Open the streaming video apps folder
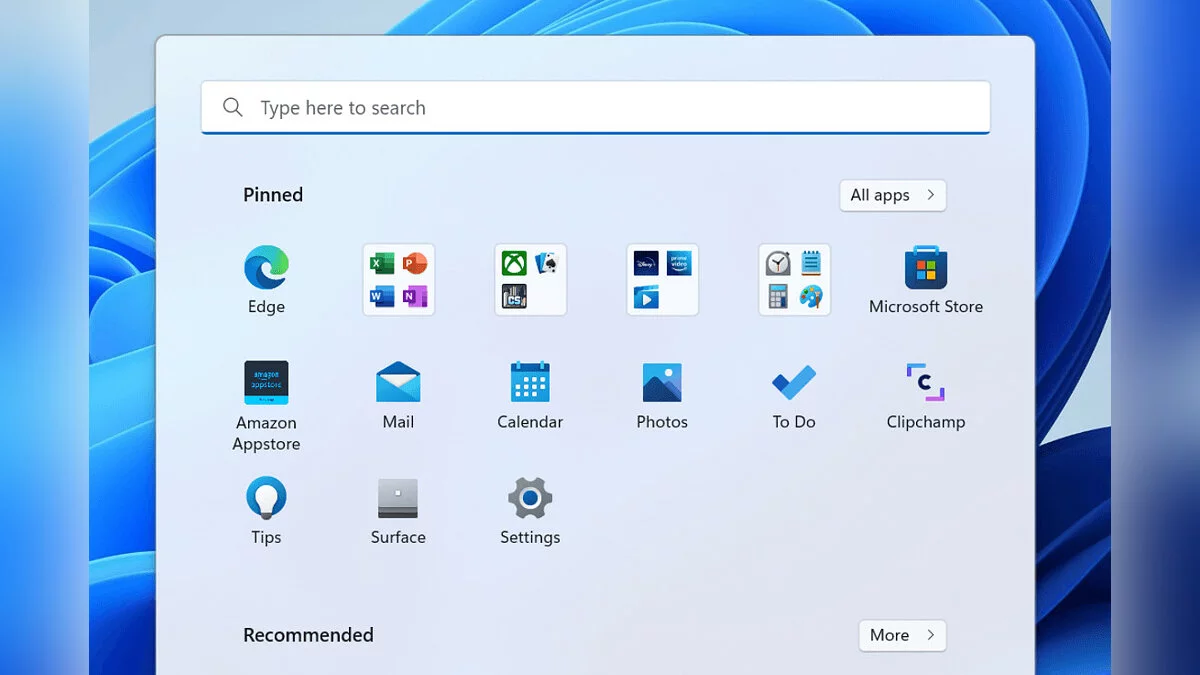 tap(662, 280)
